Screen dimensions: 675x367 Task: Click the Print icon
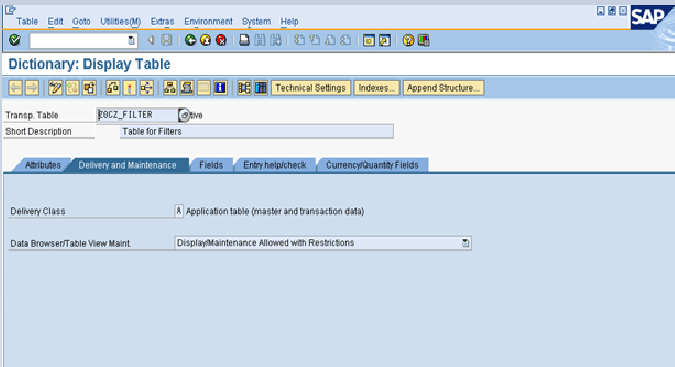(245, 40)
